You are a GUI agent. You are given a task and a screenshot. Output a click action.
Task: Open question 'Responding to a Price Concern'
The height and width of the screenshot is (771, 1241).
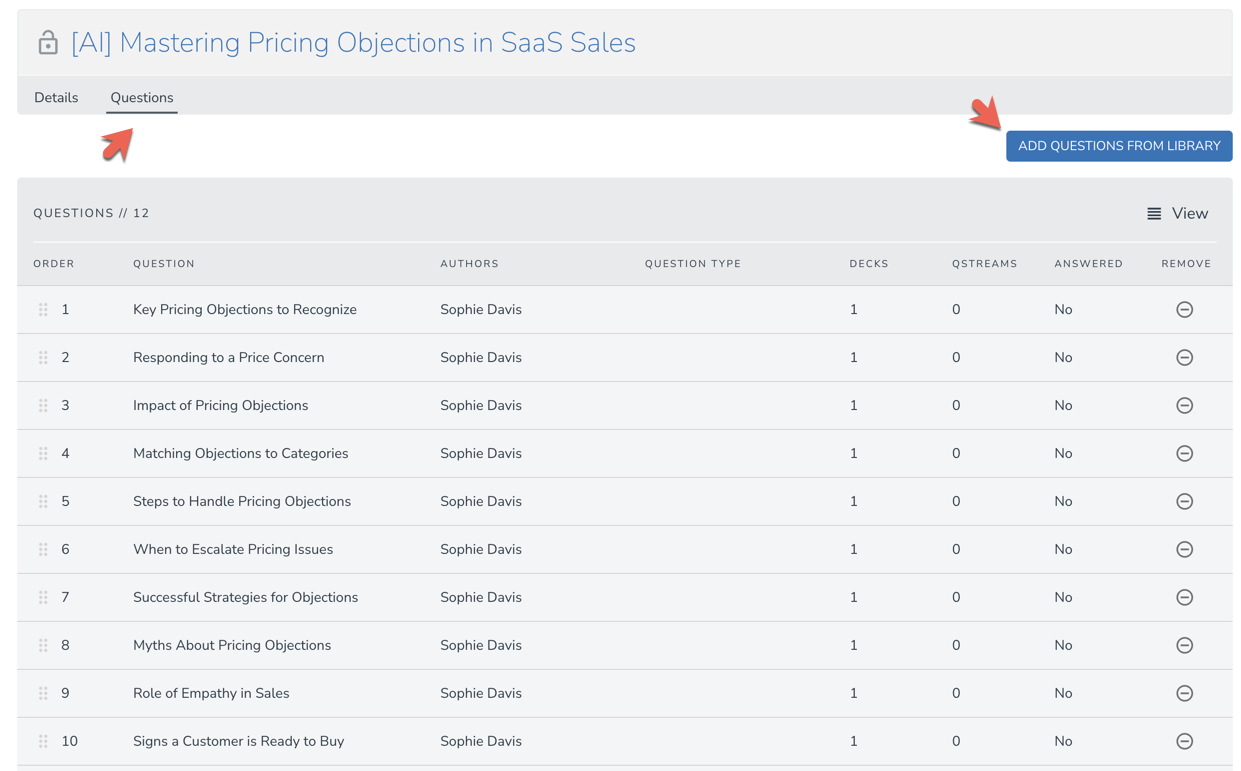[228, 358]
